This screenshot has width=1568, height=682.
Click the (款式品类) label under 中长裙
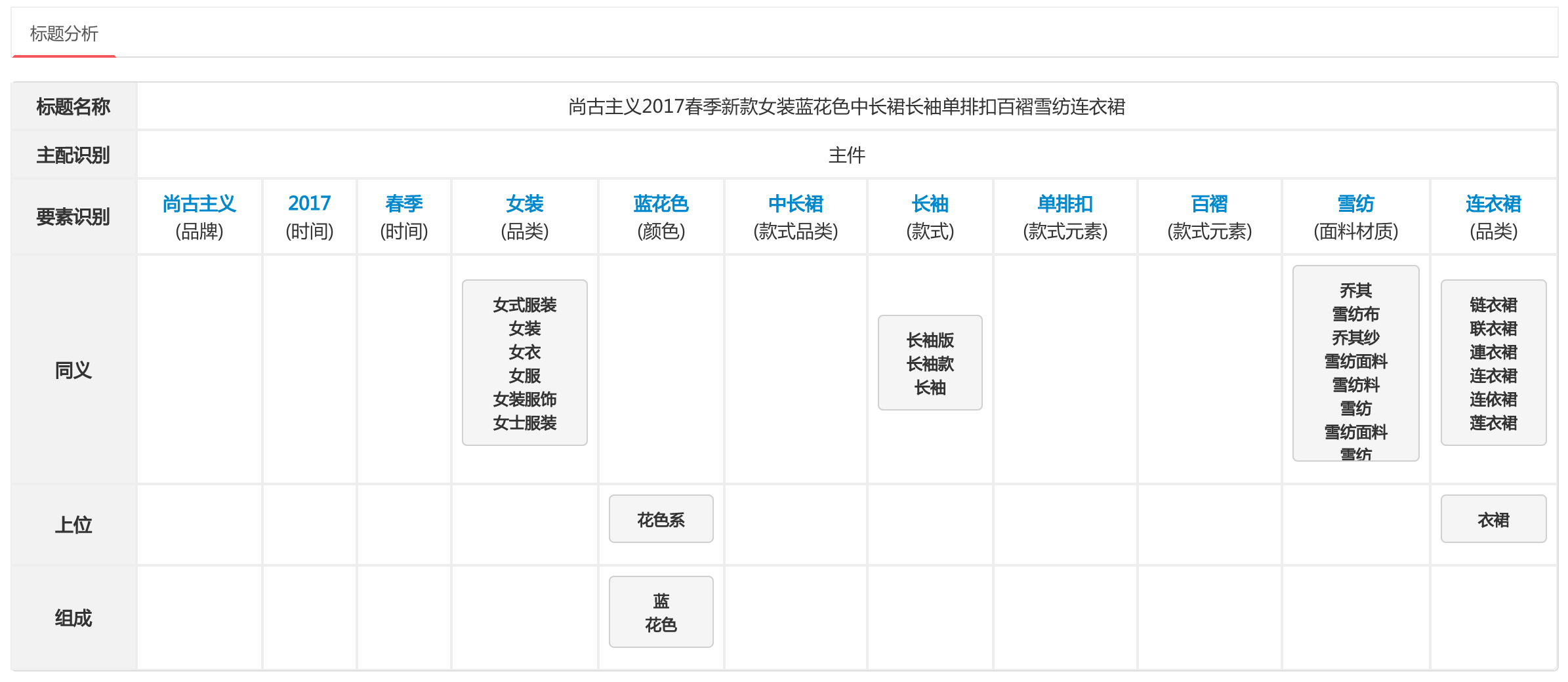pos(796,231)
